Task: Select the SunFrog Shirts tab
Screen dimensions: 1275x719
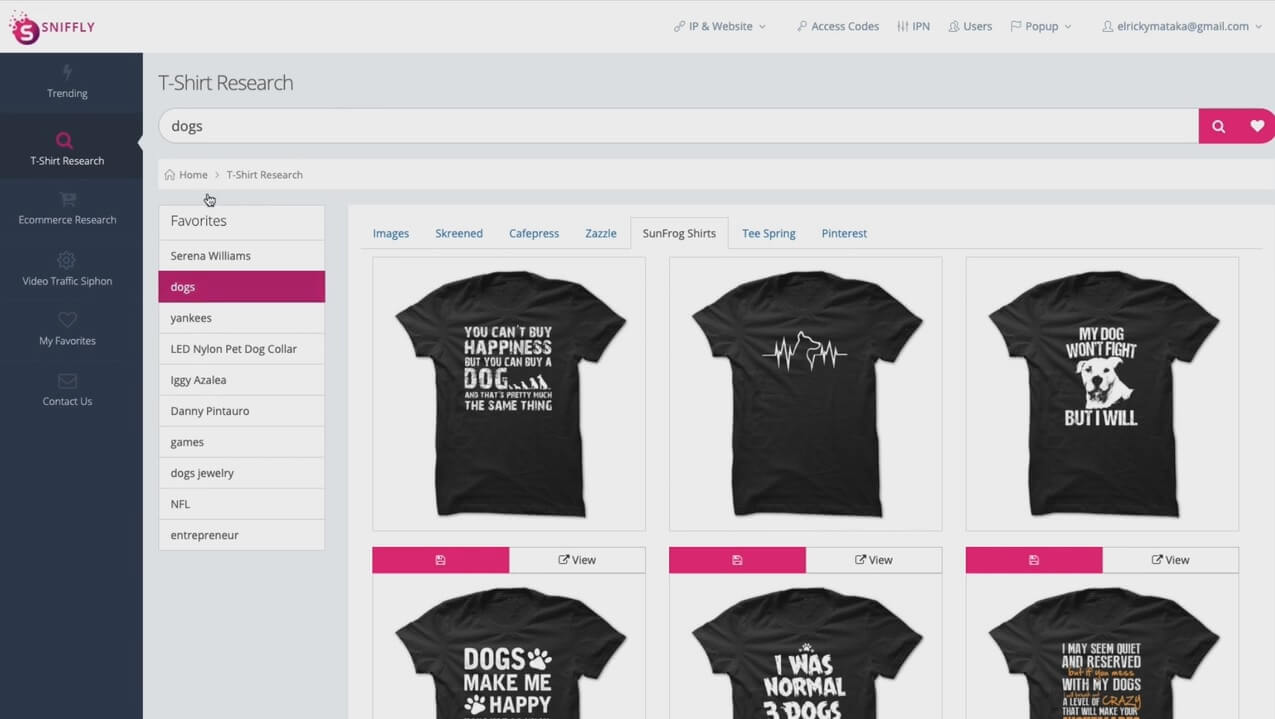Action: 679,233
